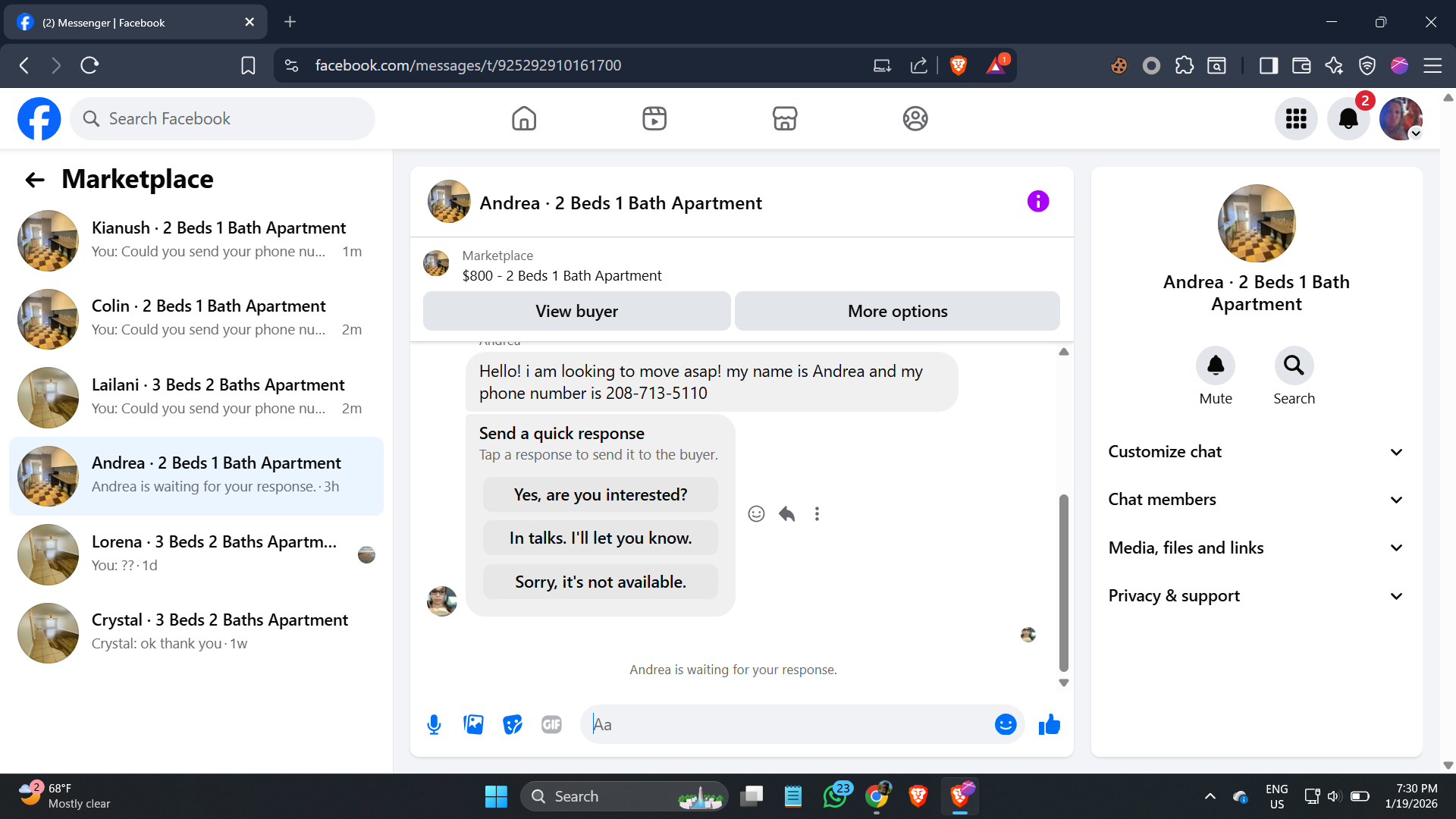Toggle Brave Shields for this site

(958, 66)
